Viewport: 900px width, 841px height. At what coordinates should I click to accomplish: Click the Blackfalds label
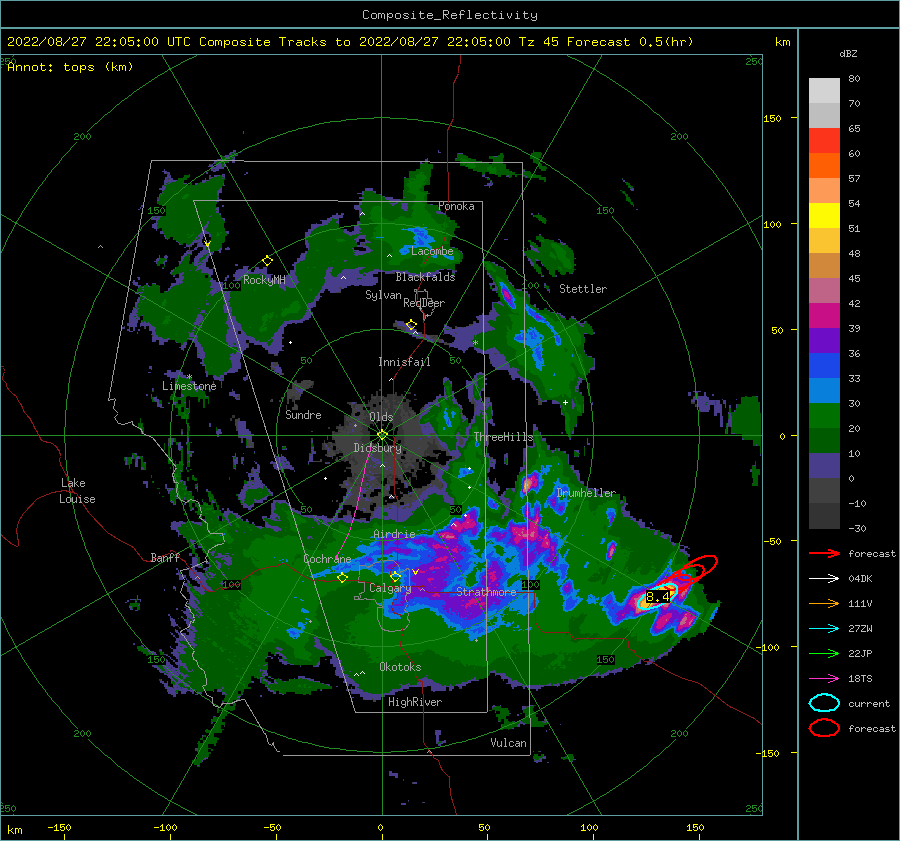(425, 277)
